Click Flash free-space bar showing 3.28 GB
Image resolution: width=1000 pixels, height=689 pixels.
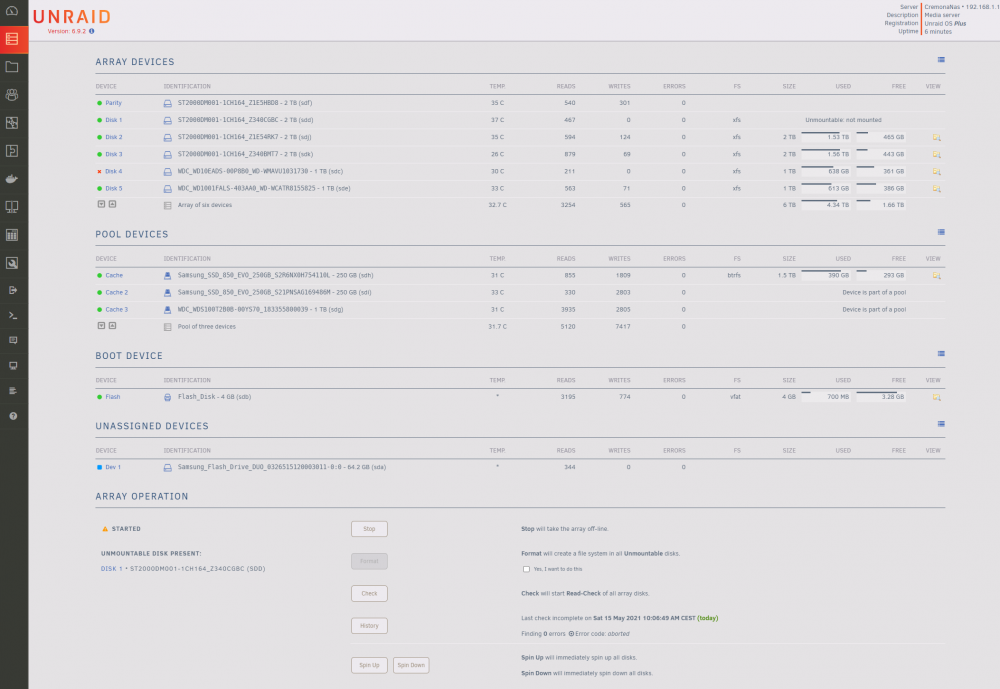(880, 396)
